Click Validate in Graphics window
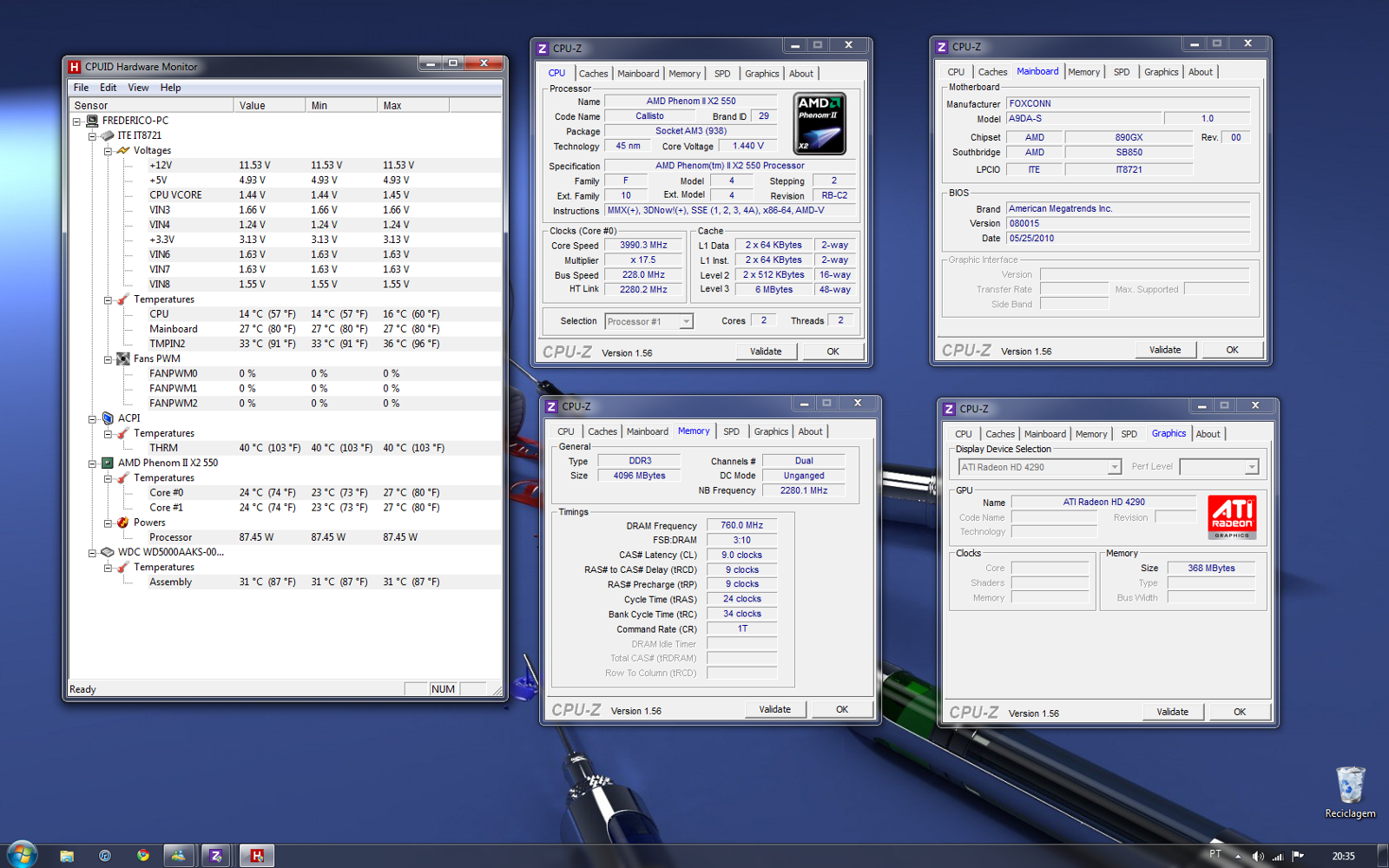The width and height of the screenshot is (1389, 868). tap(1173, 712)
